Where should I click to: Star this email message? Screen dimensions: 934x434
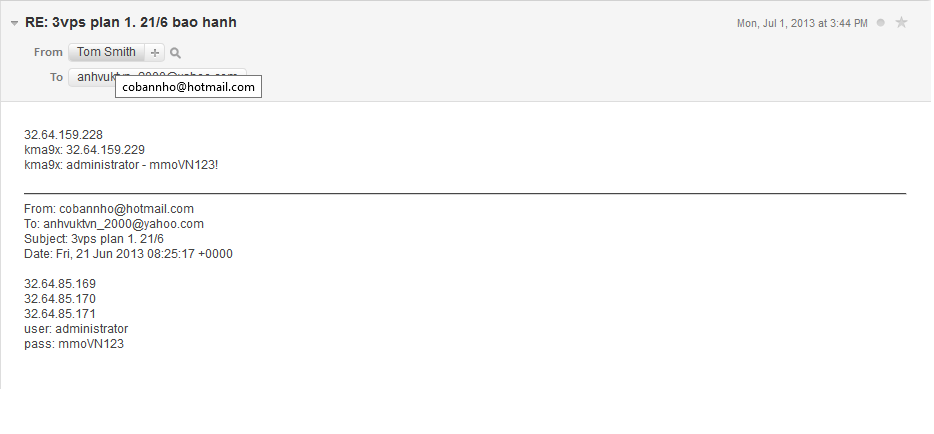coord(901,22)
